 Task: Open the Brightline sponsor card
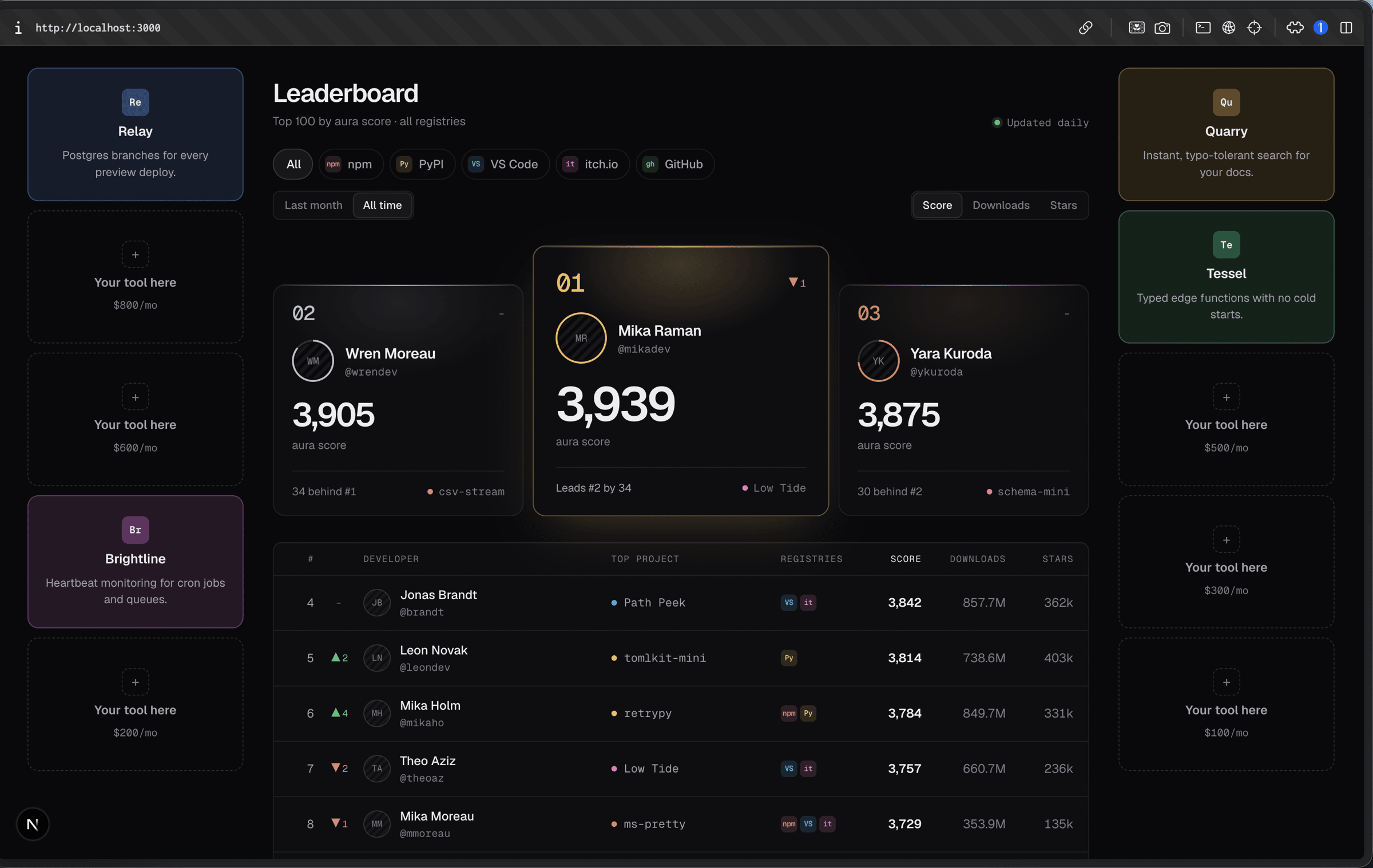[135, 562]
